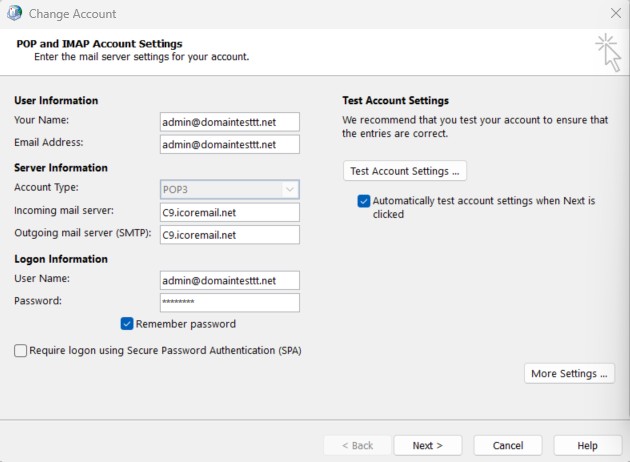Click the POP and IMAP Account Settings heading
The width and height of the screenshot is (630, 462).
[x=100, y=44]
